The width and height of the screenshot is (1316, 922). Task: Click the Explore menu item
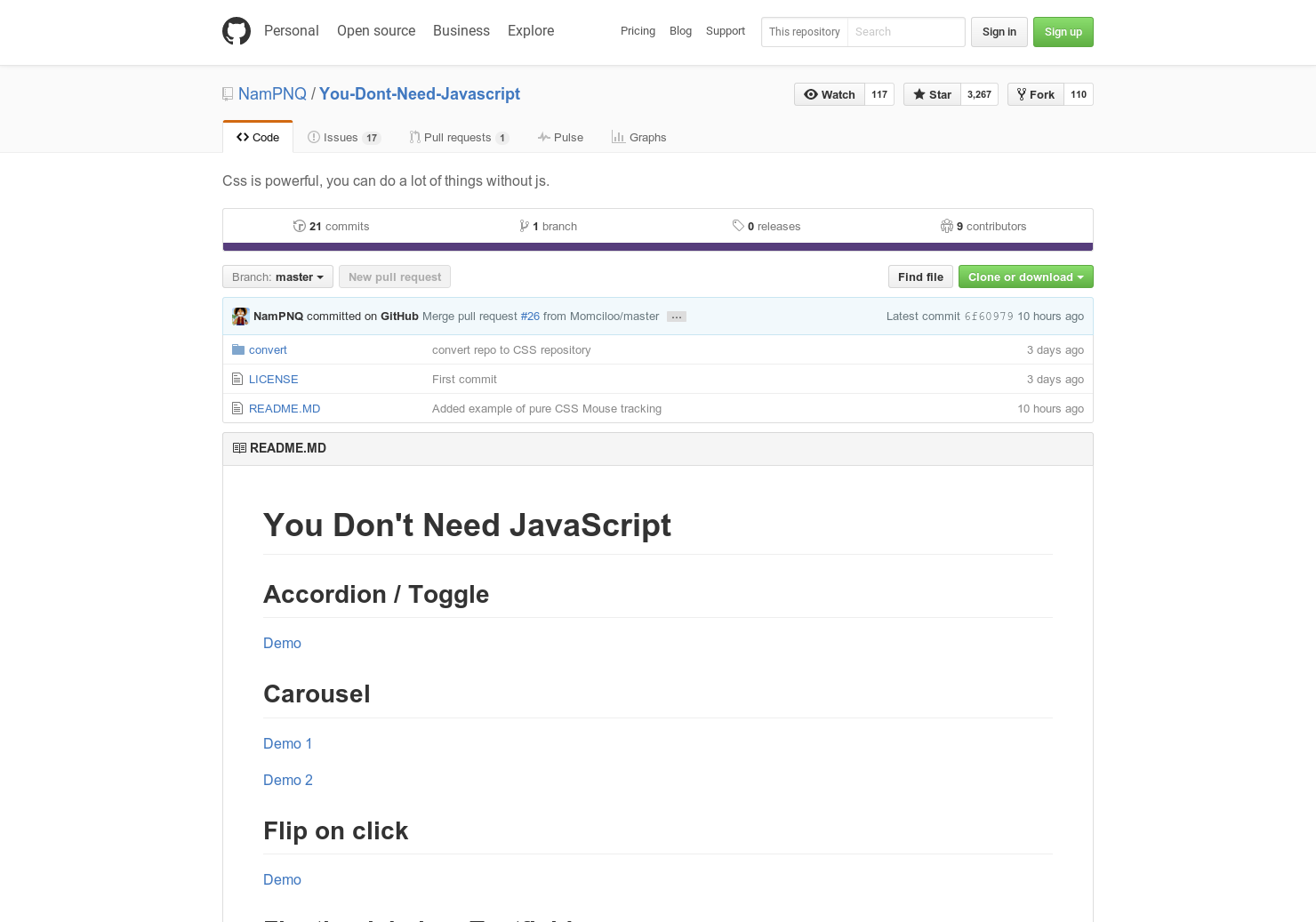[530, 30]
